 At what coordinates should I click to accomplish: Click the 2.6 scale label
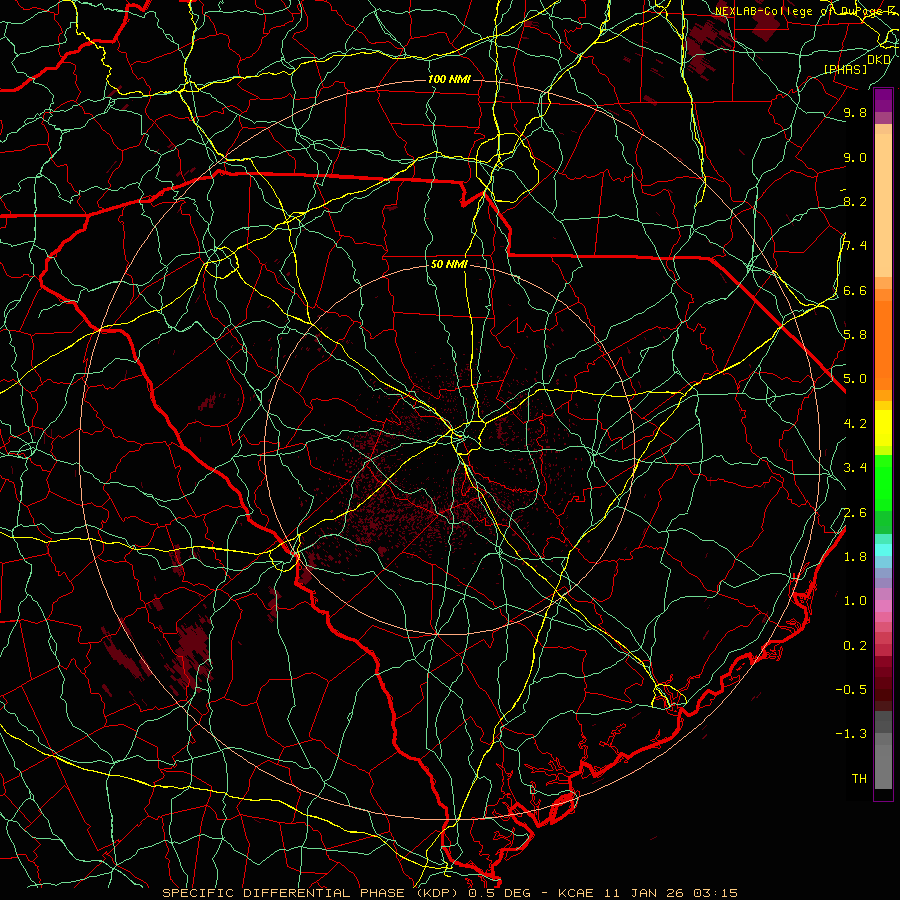point(855,513)
